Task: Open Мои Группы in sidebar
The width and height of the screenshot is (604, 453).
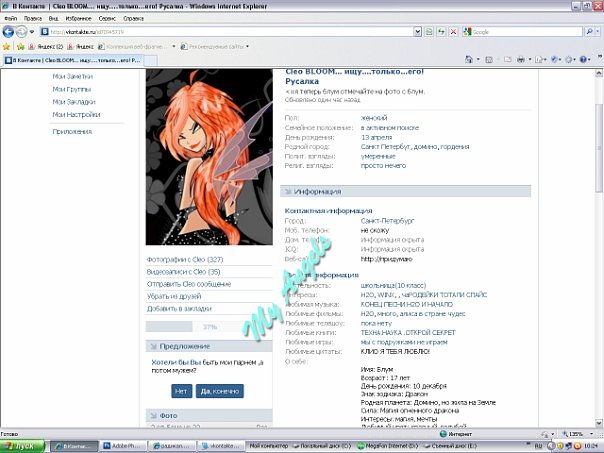Action: pyautogui.click(x=72, y=89)
